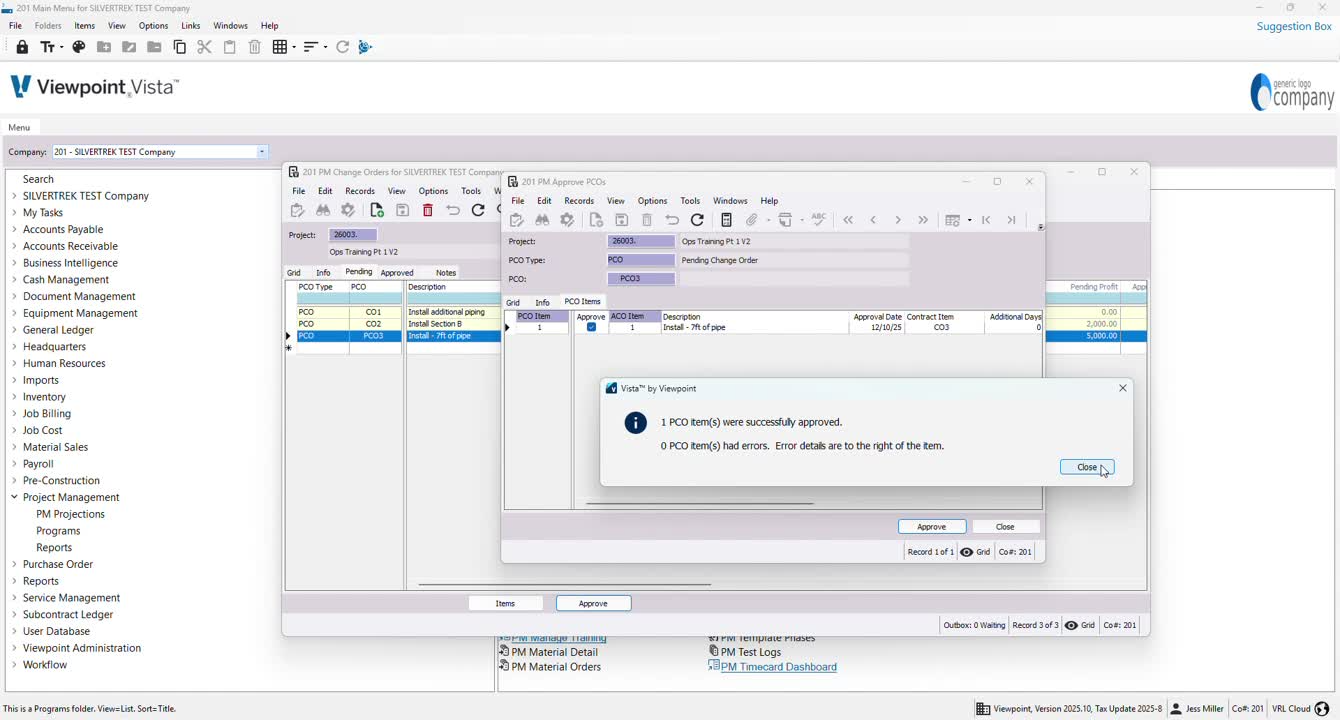The image size is (1340, 720).
Task: Collapse the Project Management tree node
Action: (14, 497)
